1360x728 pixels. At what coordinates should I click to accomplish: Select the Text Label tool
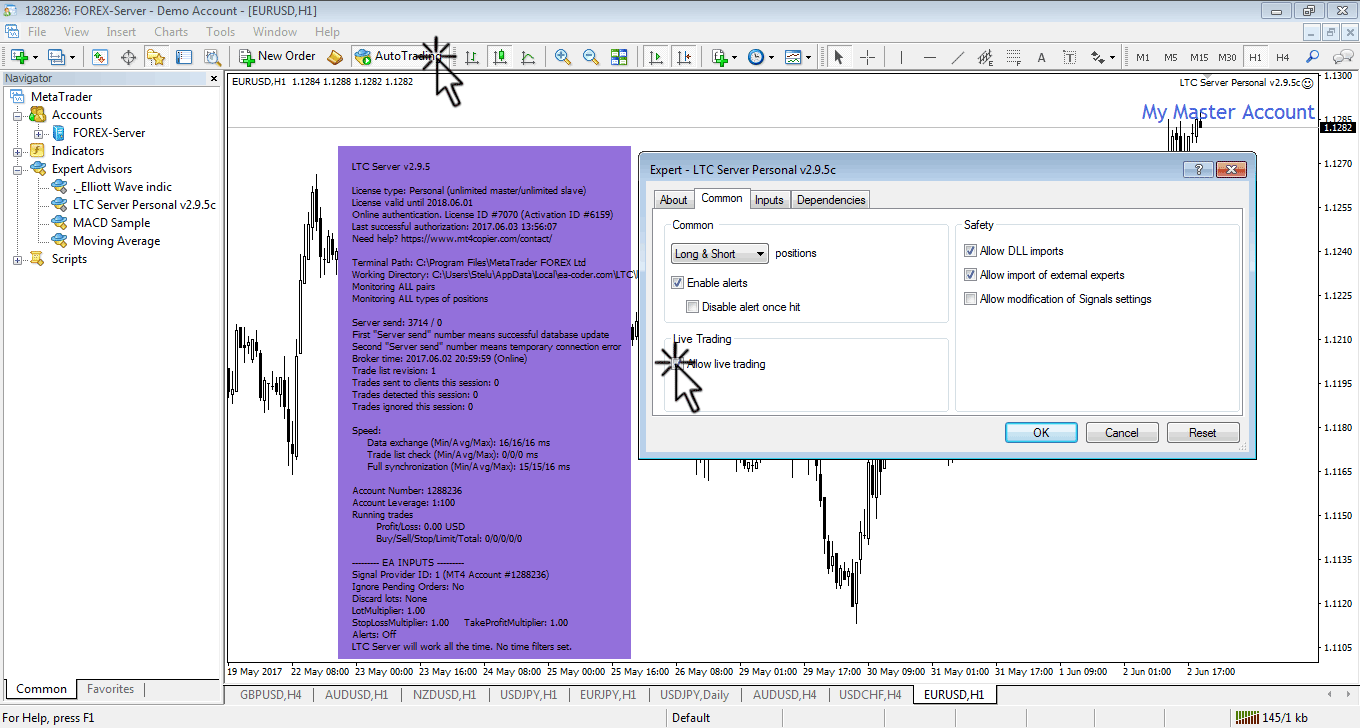coord(1070,57)
